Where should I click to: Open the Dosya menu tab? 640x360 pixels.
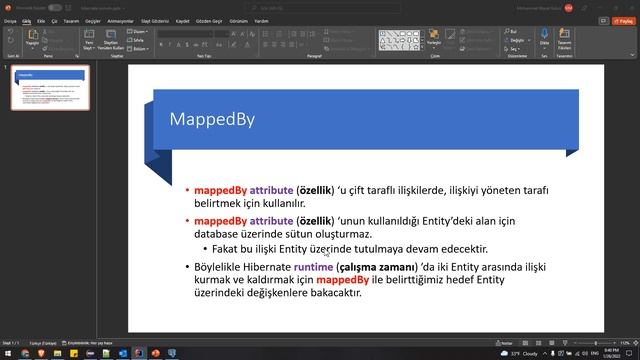coord(10,21)
